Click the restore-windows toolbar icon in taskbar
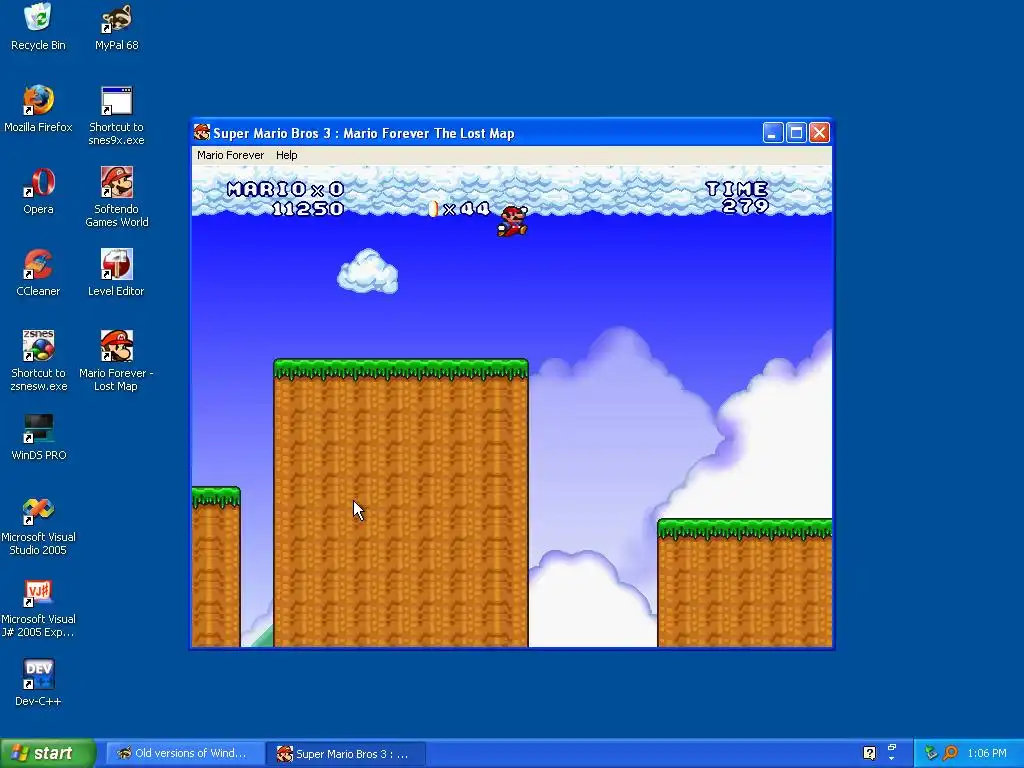This screenshot has height=768, width=1024. point(892,748)
